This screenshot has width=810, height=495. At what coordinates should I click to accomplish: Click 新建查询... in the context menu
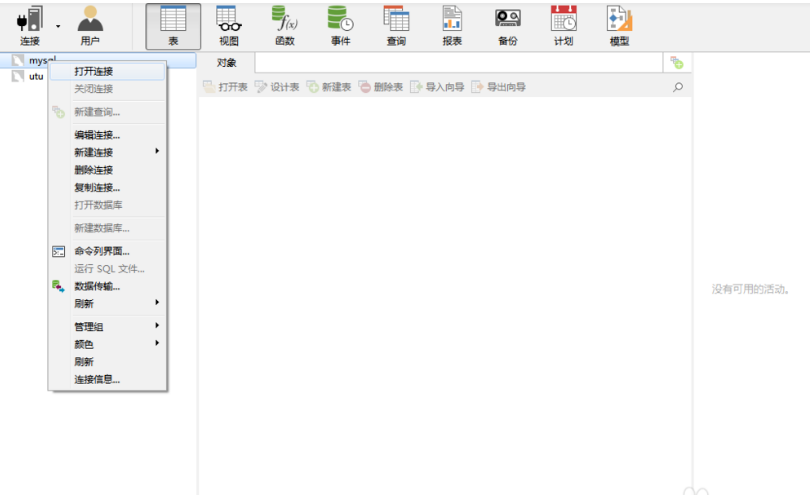[x=107, y=112]
